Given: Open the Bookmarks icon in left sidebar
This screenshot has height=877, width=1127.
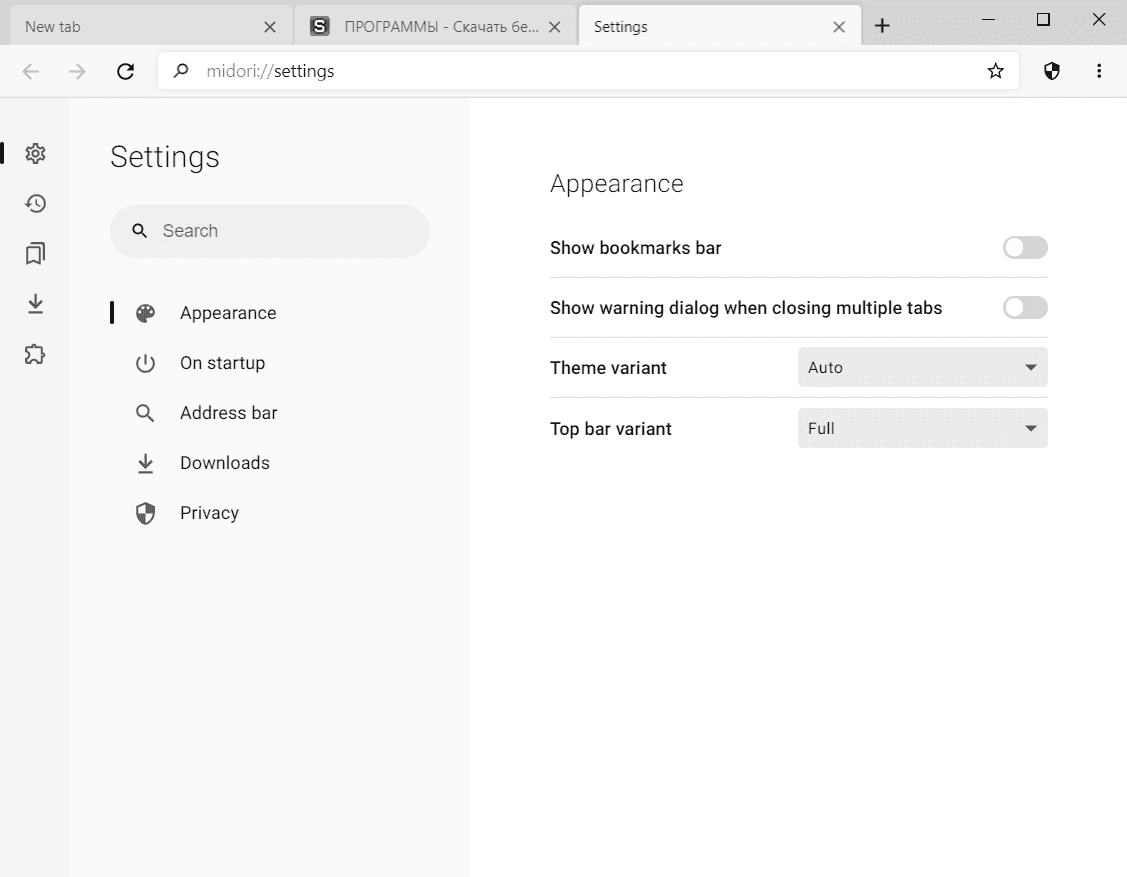Looking at the screenshot, I should point(35,254).
